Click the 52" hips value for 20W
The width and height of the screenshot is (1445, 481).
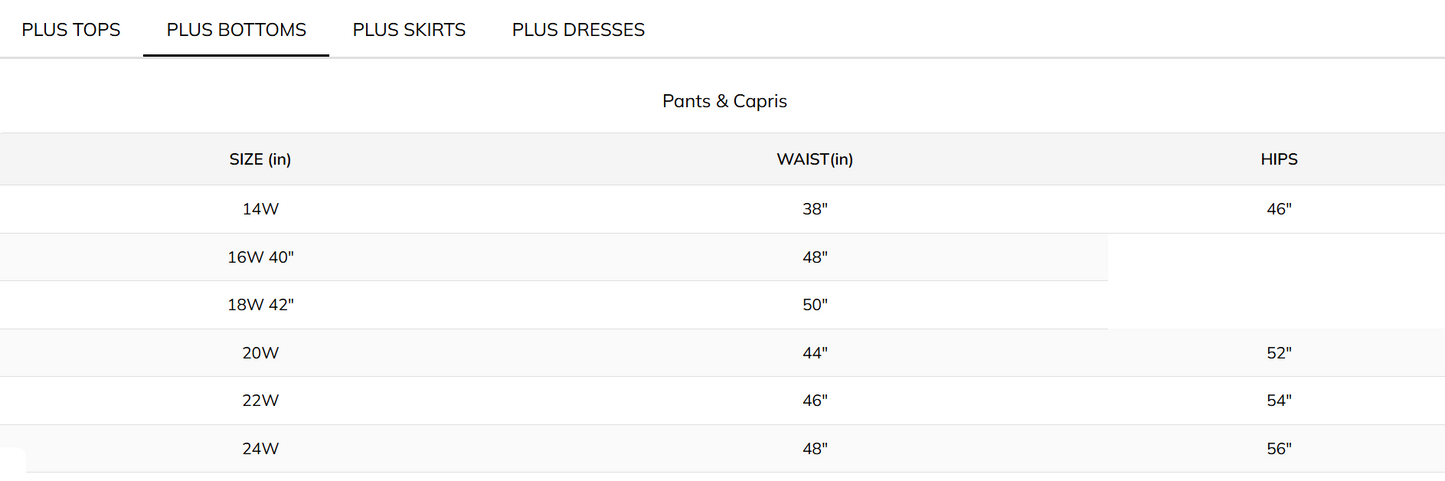pos(1279,353)
